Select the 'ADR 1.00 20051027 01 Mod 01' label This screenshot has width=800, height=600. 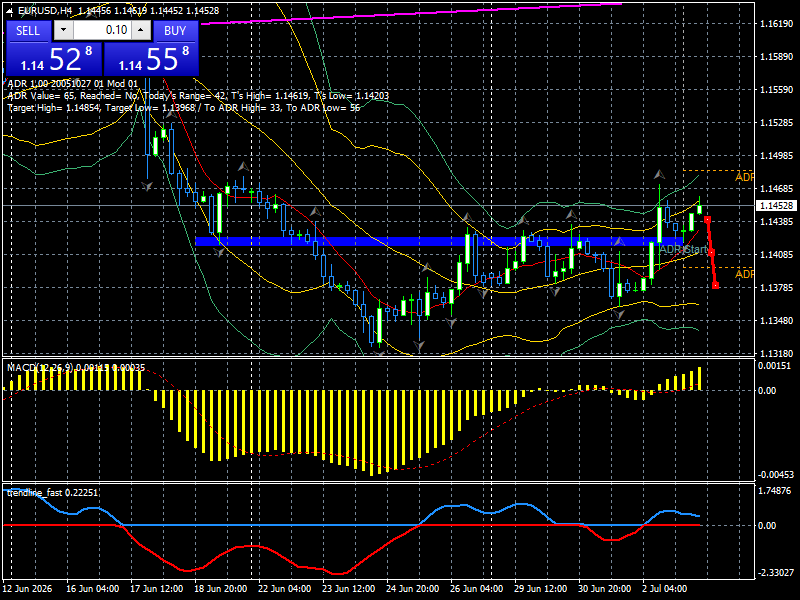click(72, 84)
